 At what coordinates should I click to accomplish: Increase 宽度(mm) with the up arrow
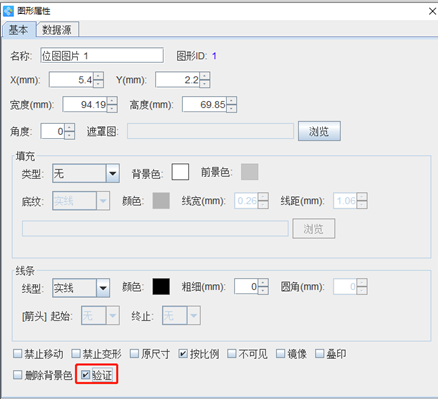(112, 101)
